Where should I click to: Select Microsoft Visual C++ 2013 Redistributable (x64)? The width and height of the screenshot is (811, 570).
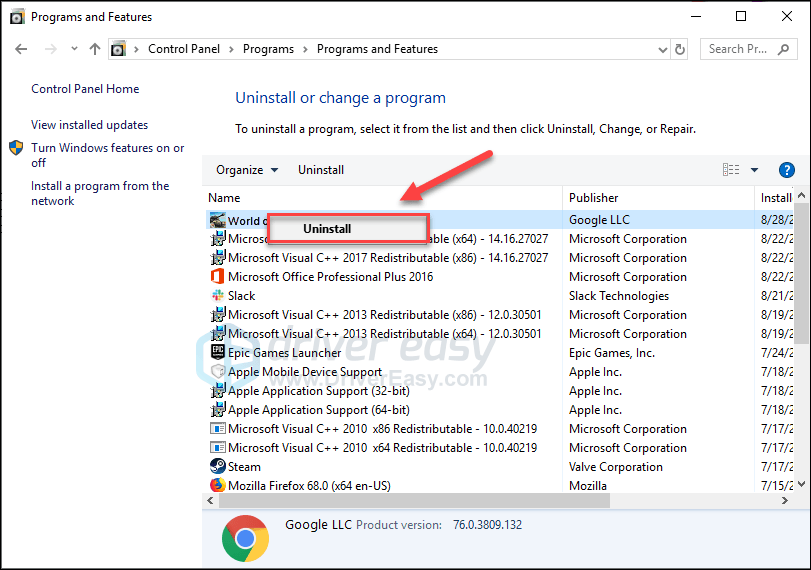[385, 334]
